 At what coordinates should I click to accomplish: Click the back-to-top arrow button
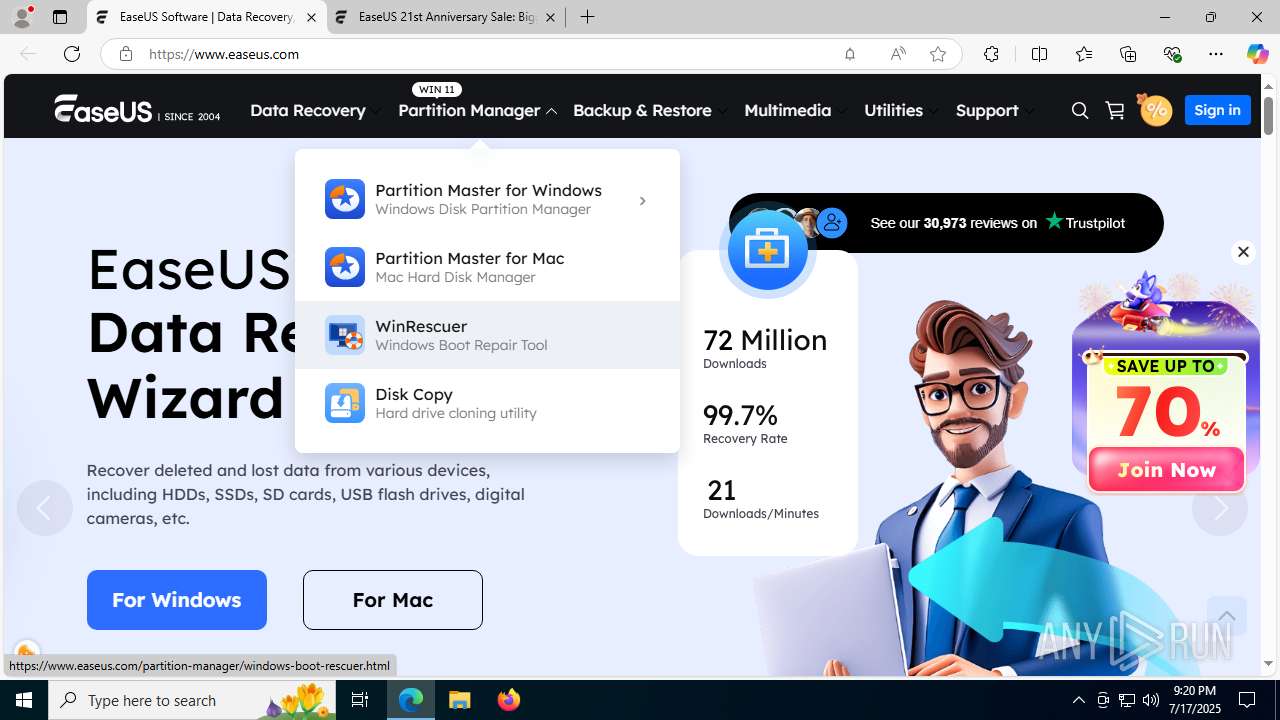coord(1226,616)
